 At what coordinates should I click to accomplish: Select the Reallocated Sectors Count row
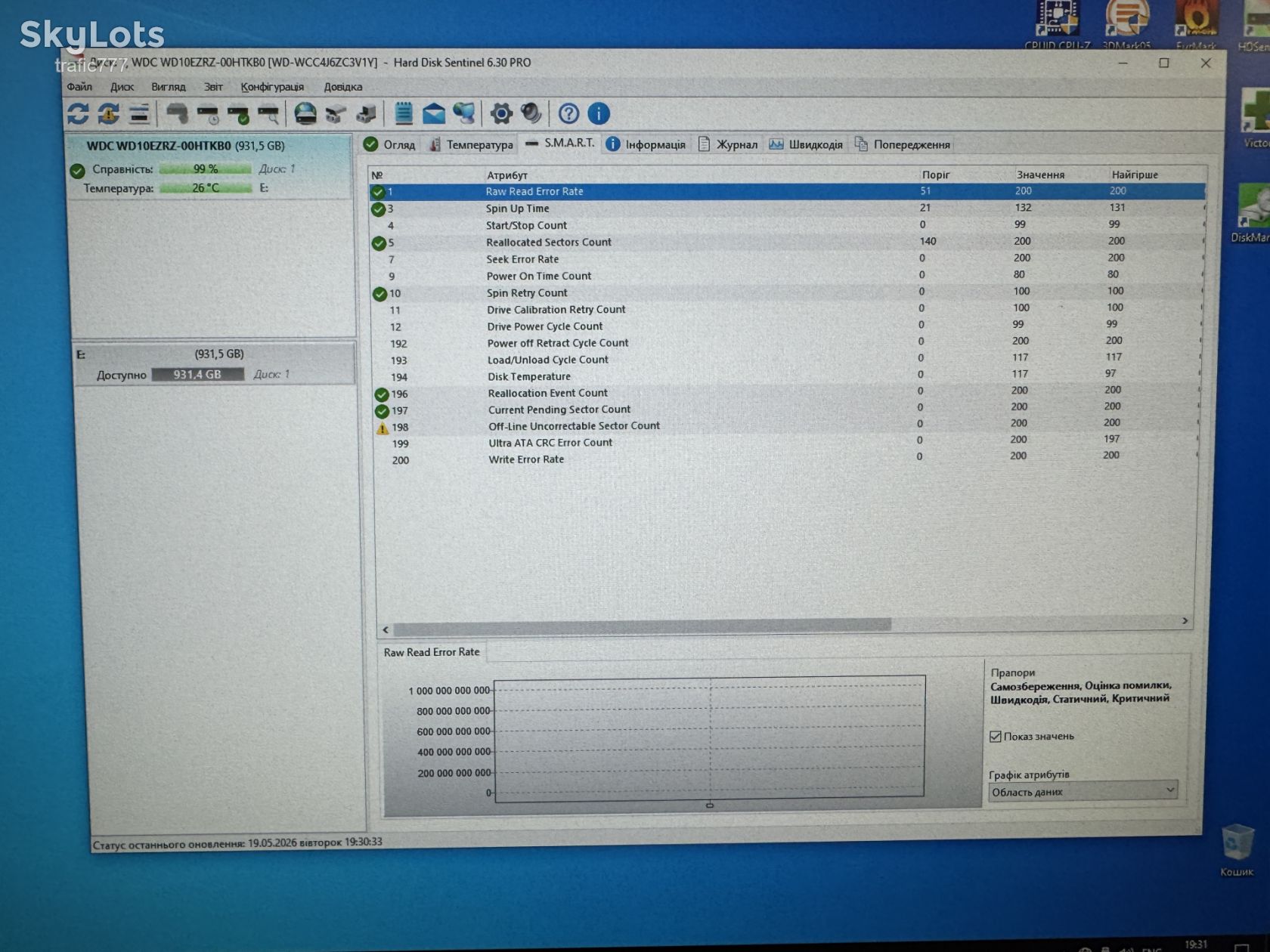click(786, 242)
